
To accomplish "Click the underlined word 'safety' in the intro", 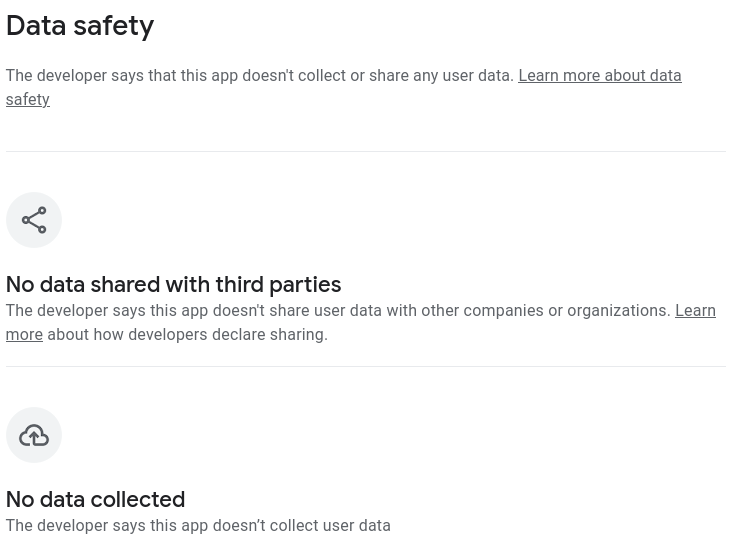I will tap(28, 99).
